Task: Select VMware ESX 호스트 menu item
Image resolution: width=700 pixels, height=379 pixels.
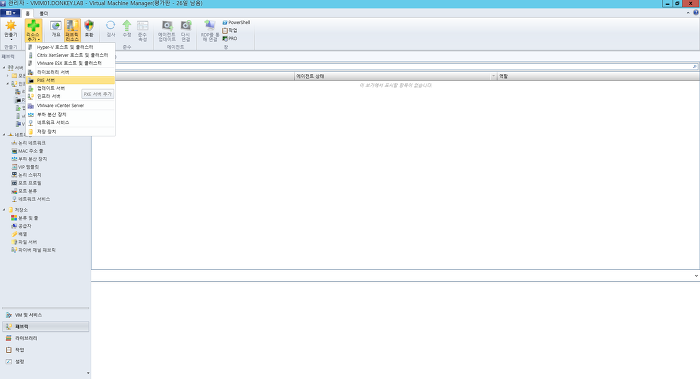Action: [70, 63]
